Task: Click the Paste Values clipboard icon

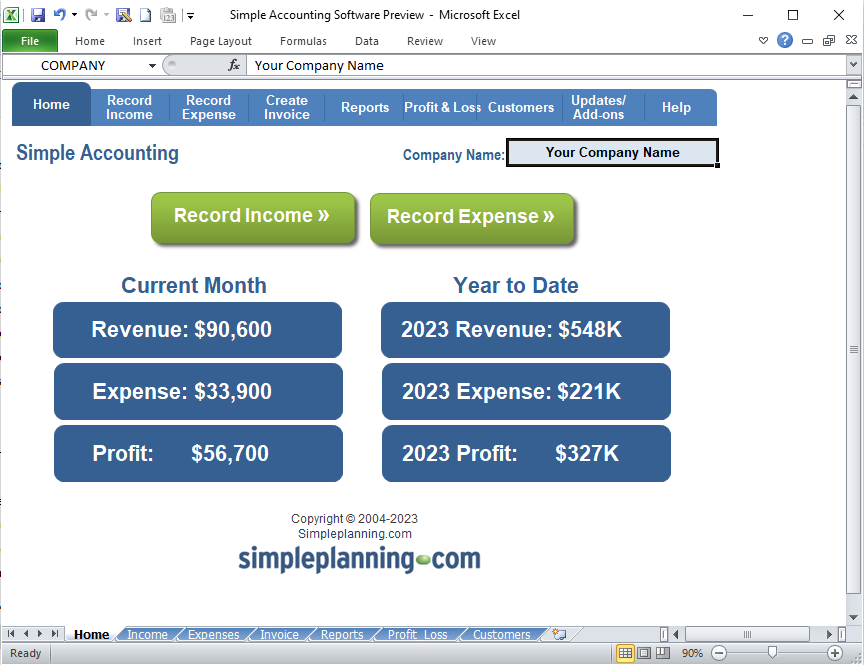Action: pyautogui.click(x=168, y=15)
